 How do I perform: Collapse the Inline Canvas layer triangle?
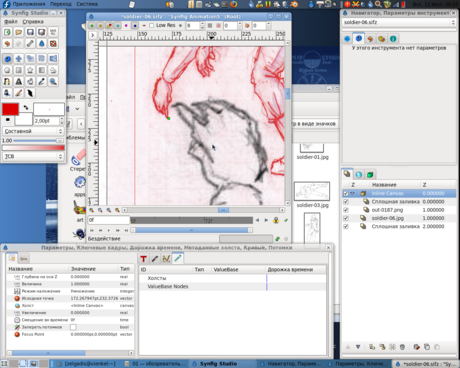click(353, 193)
